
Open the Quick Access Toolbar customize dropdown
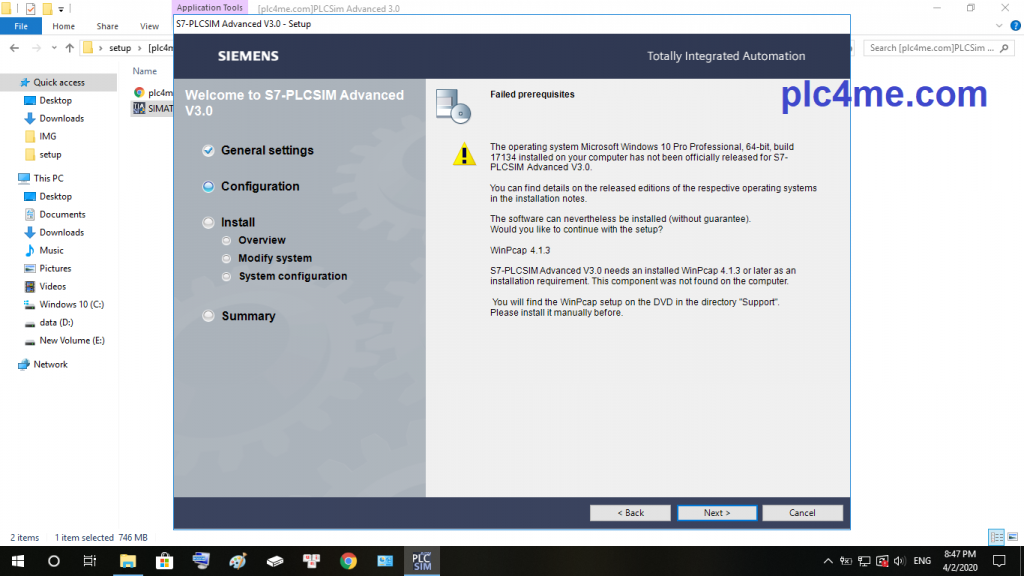[x=61, y=9]
